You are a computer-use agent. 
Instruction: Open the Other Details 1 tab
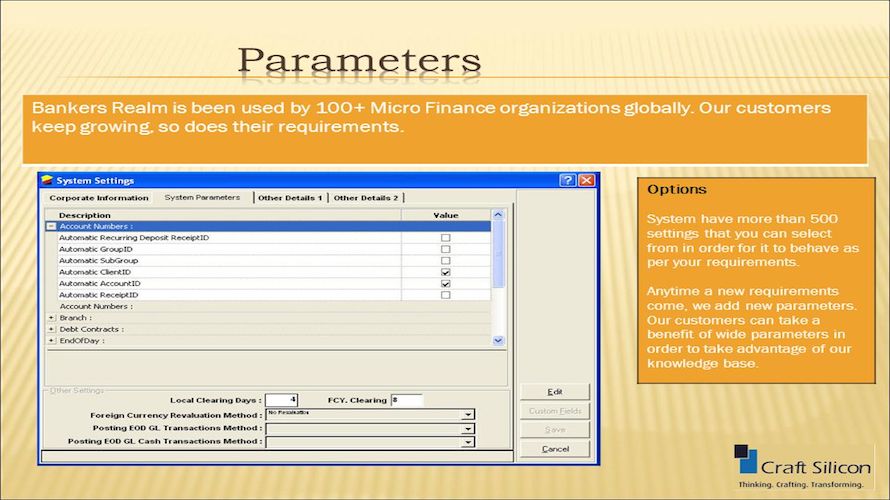pyautogui.click(x=290, y=198)
